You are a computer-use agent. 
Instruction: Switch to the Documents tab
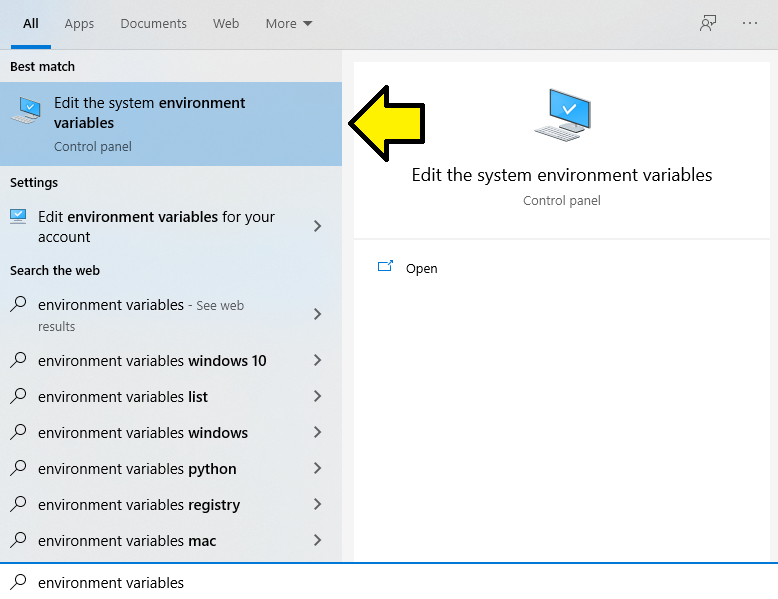coord(153,23)
